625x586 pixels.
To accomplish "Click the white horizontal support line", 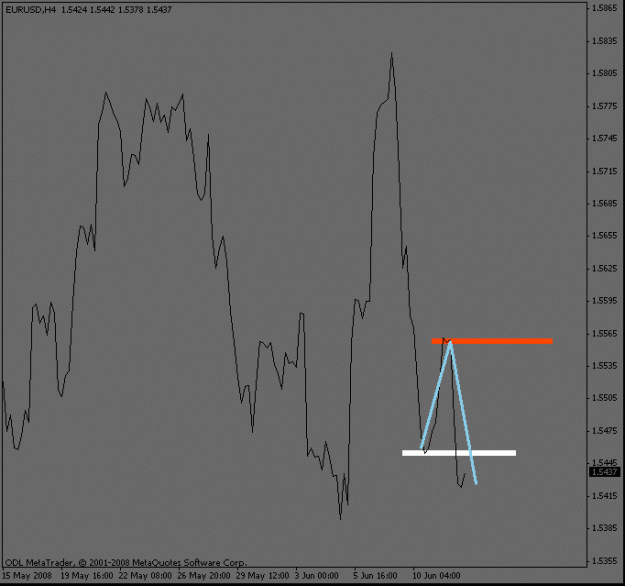I will pos(459,453).
